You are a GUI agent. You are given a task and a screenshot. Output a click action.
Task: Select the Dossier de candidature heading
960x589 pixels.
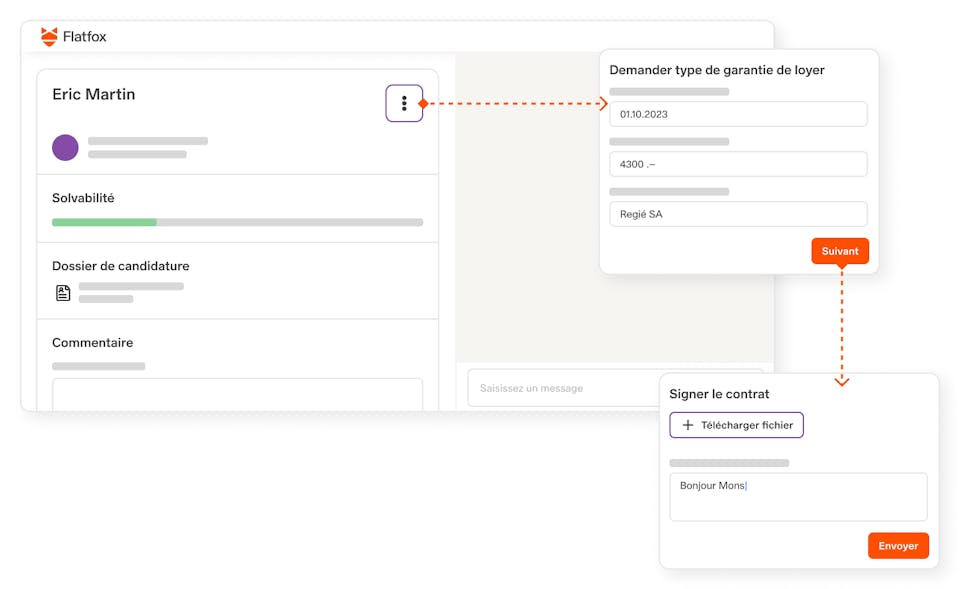pyautogui.click(x=120, y=266)
